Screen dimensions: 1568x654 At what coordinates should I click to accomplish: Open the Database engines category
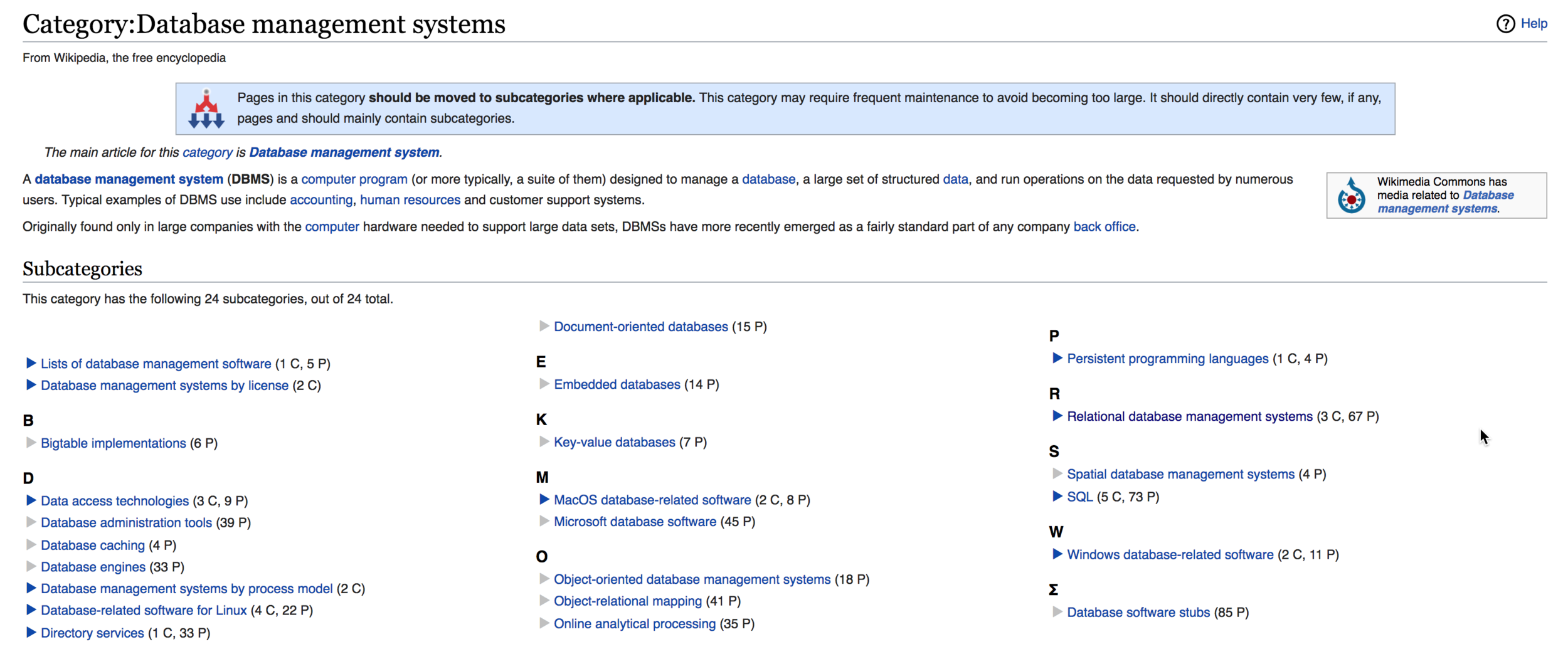point(93,567)
